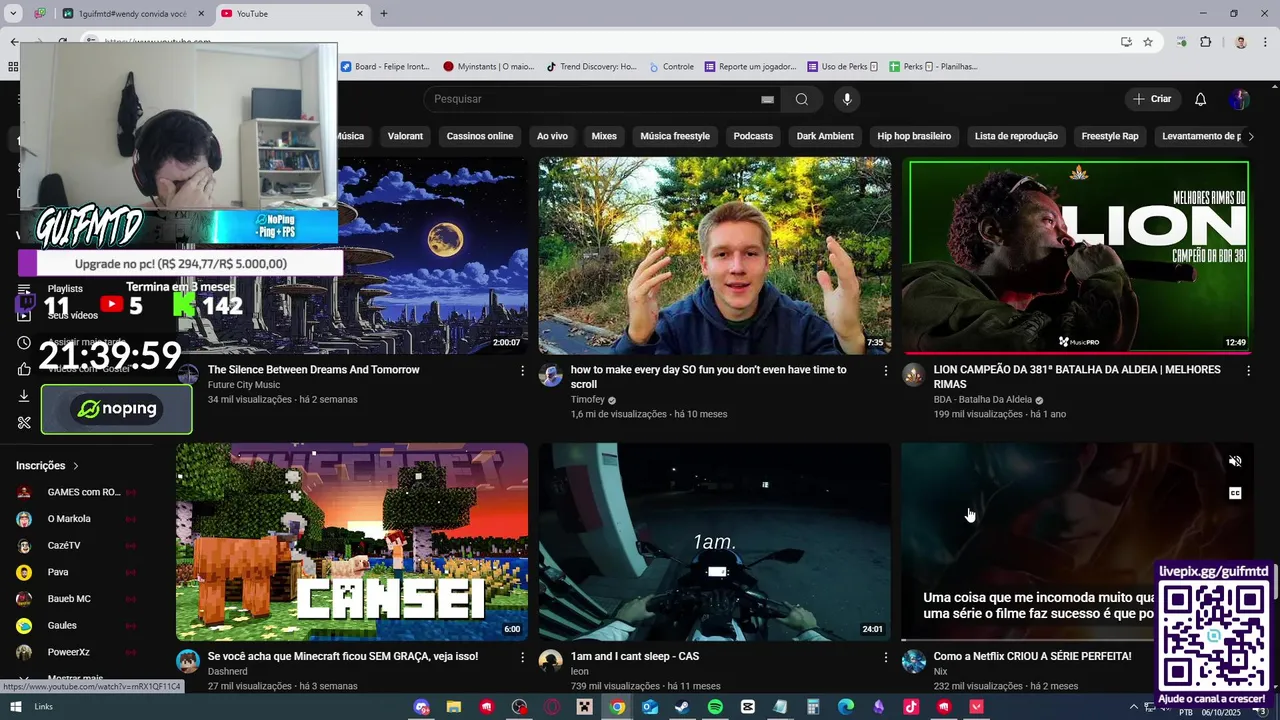Open Windows Start menu
The image size is (1280, 720).
click(16, 707)
